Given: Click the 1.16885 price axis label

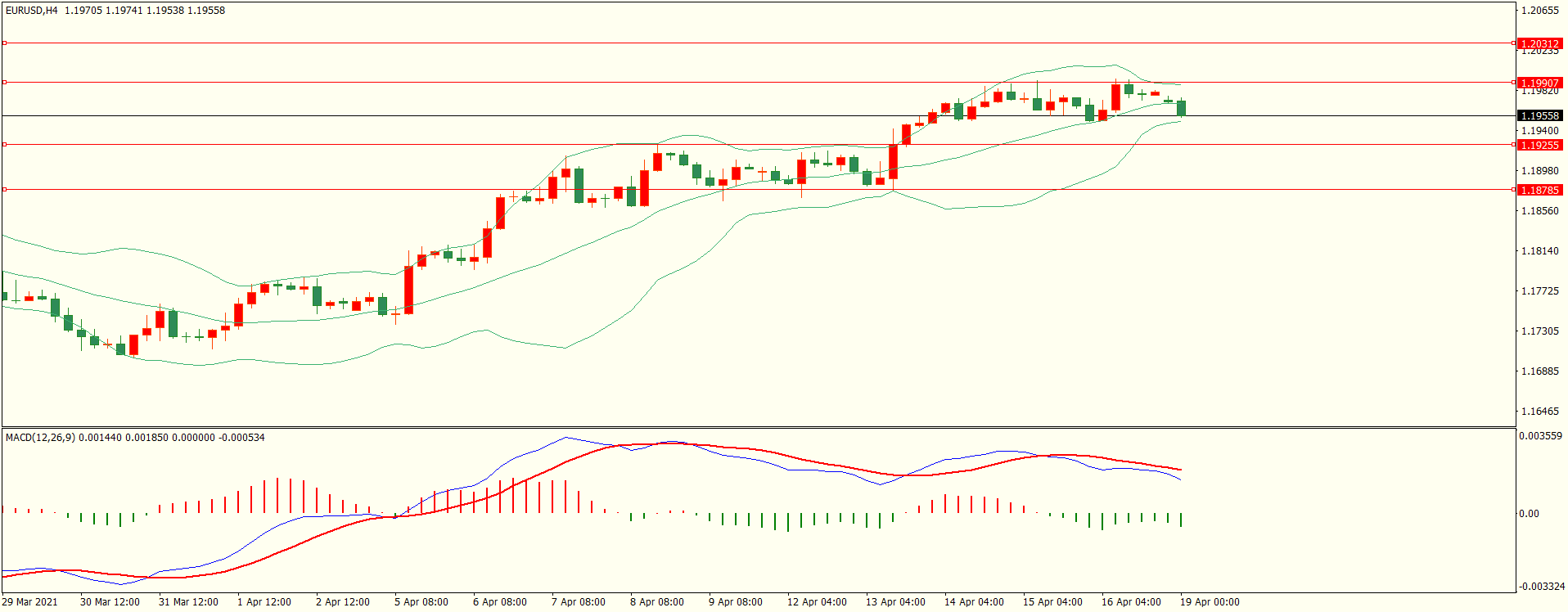Looking at the screenshot, I should (1539, 371).
